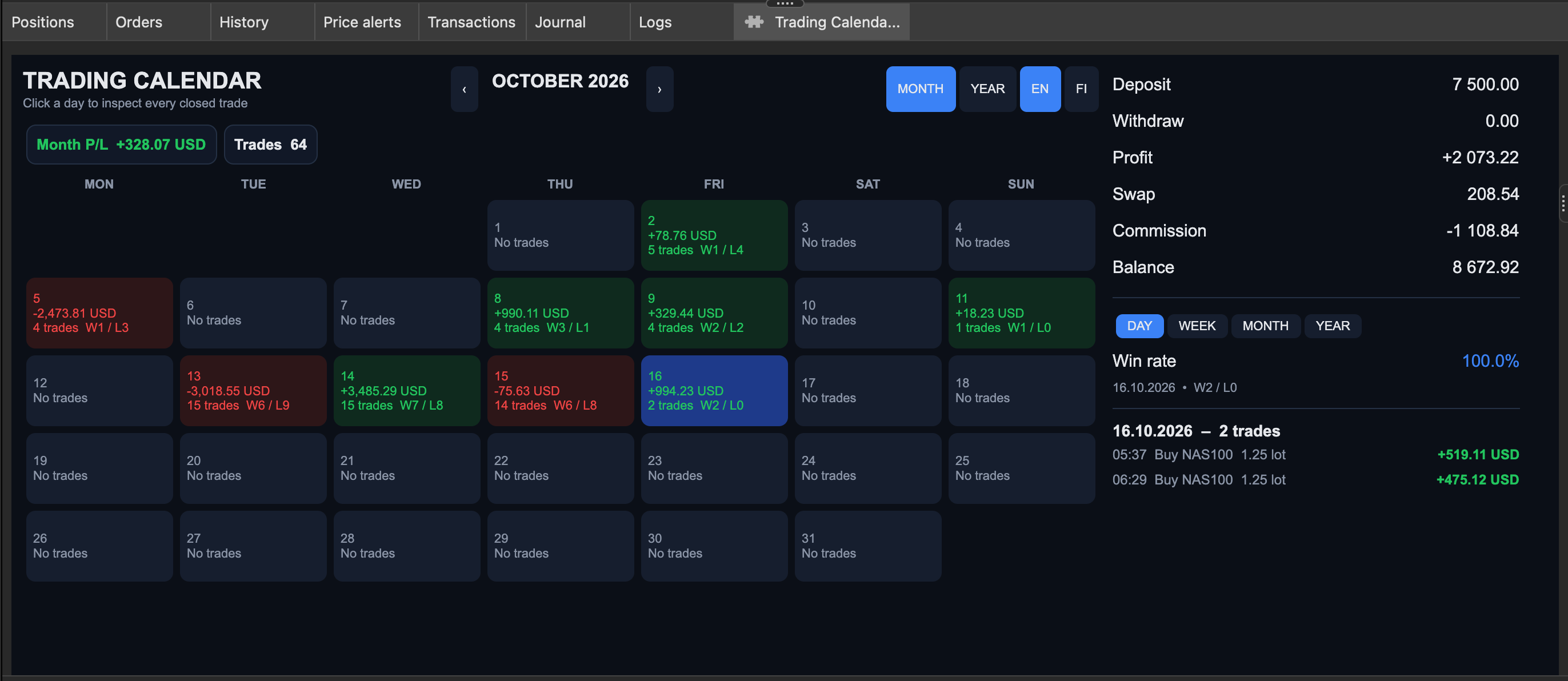Click the Deposit value 7 500.00
Screen dimensions: 1568x681
(x=1485, y=85)
